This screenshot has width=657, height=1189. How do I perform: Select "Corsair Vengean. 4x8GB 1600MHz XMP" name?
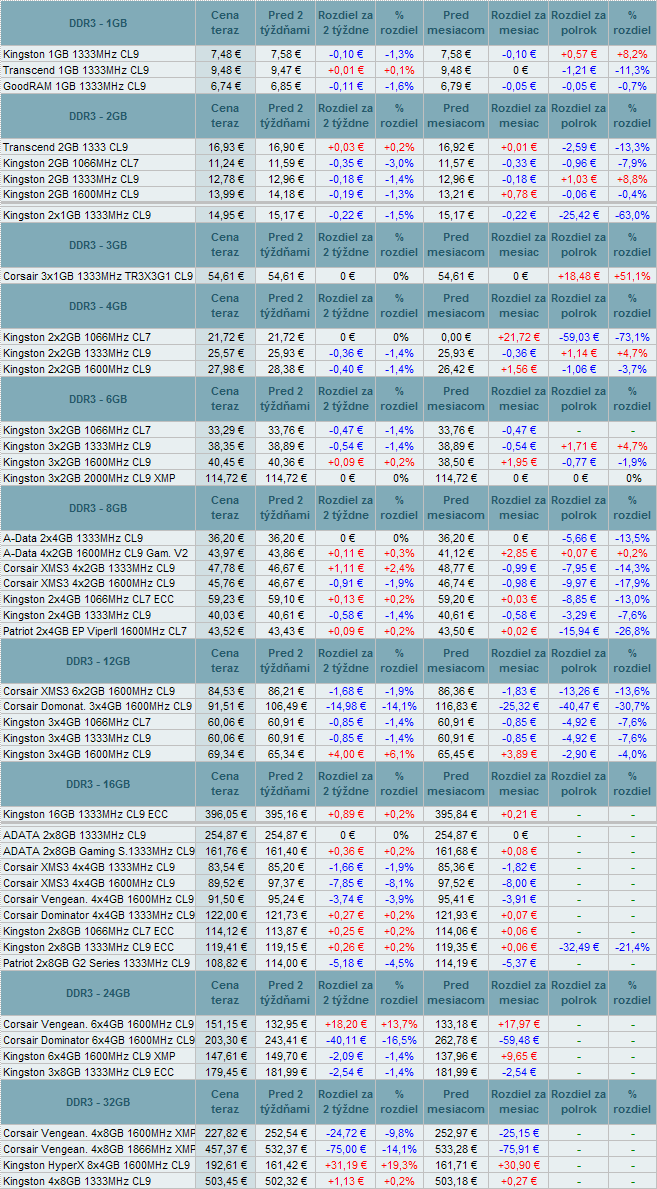pos(99,1133)
